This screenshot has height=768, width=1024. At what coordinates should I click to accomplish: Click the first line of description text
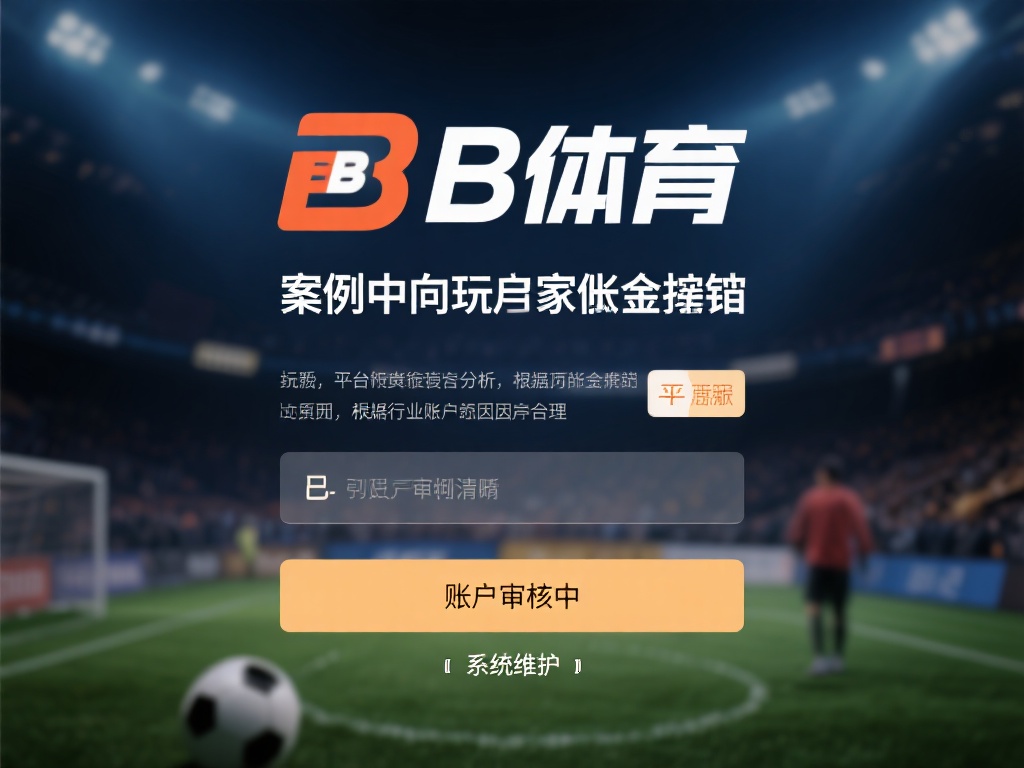(x=459, y=379)
